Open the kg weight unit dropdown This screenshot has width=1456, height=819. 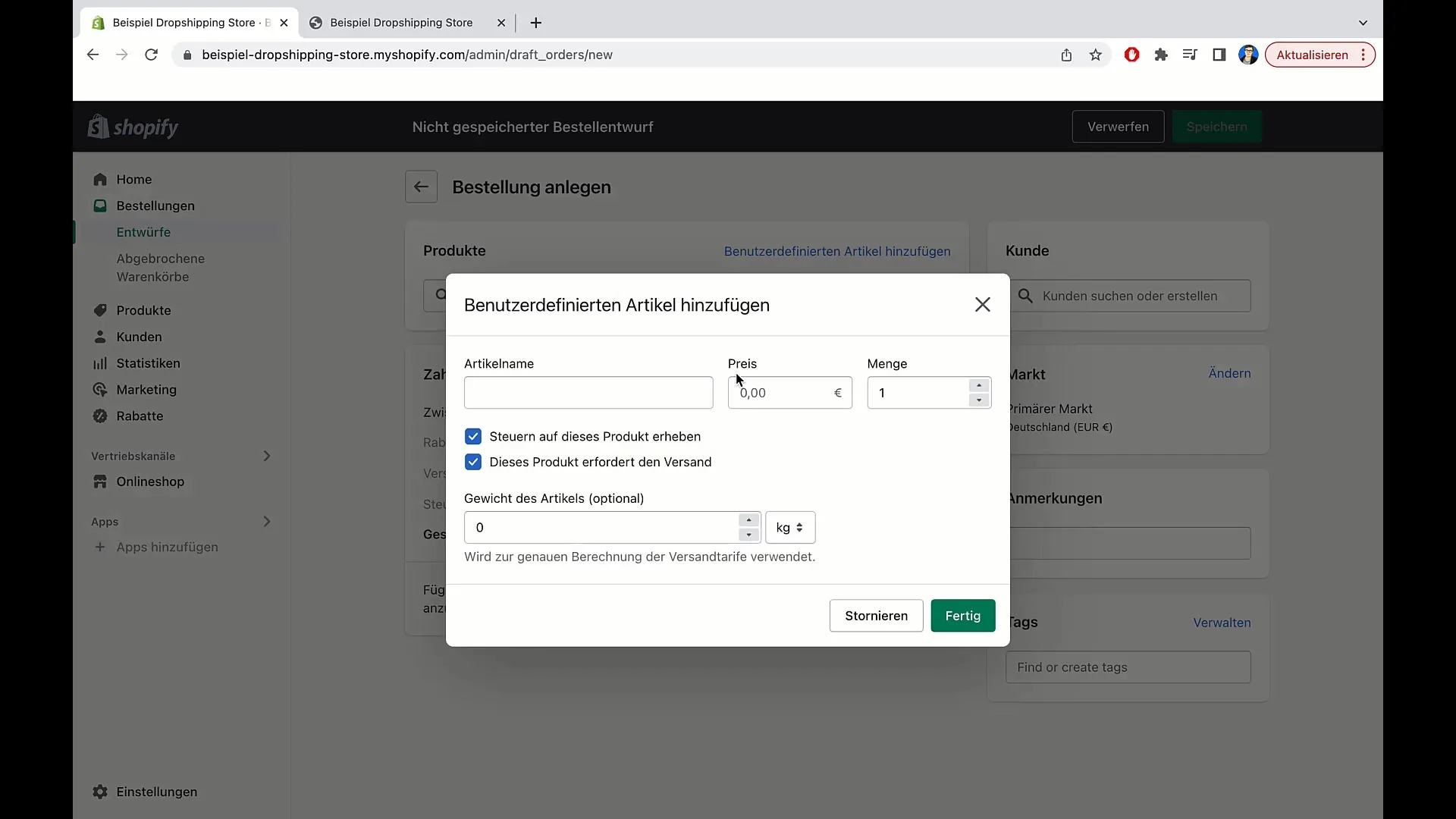790,528
